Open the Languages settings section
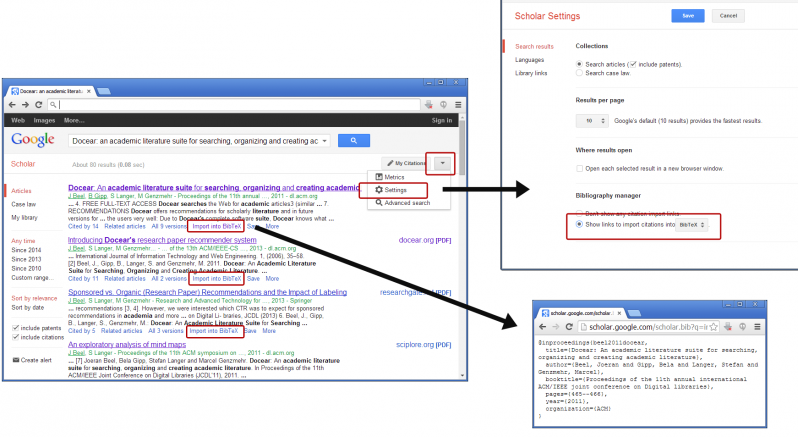The image size is (798, 437). tap(529, 60)
